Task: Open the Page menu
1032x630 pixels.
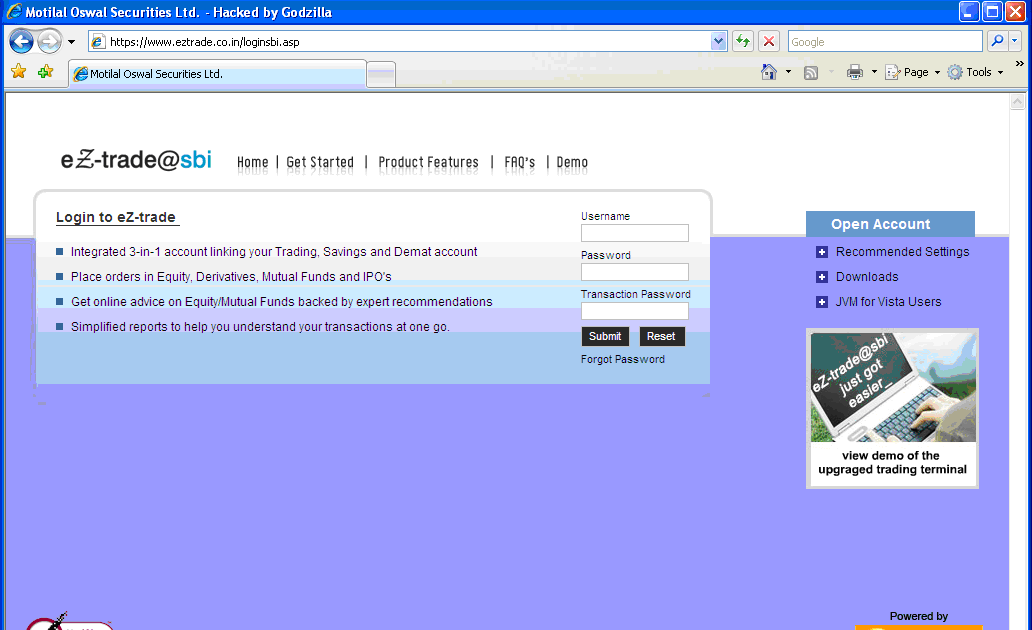Action: point(912,72)
